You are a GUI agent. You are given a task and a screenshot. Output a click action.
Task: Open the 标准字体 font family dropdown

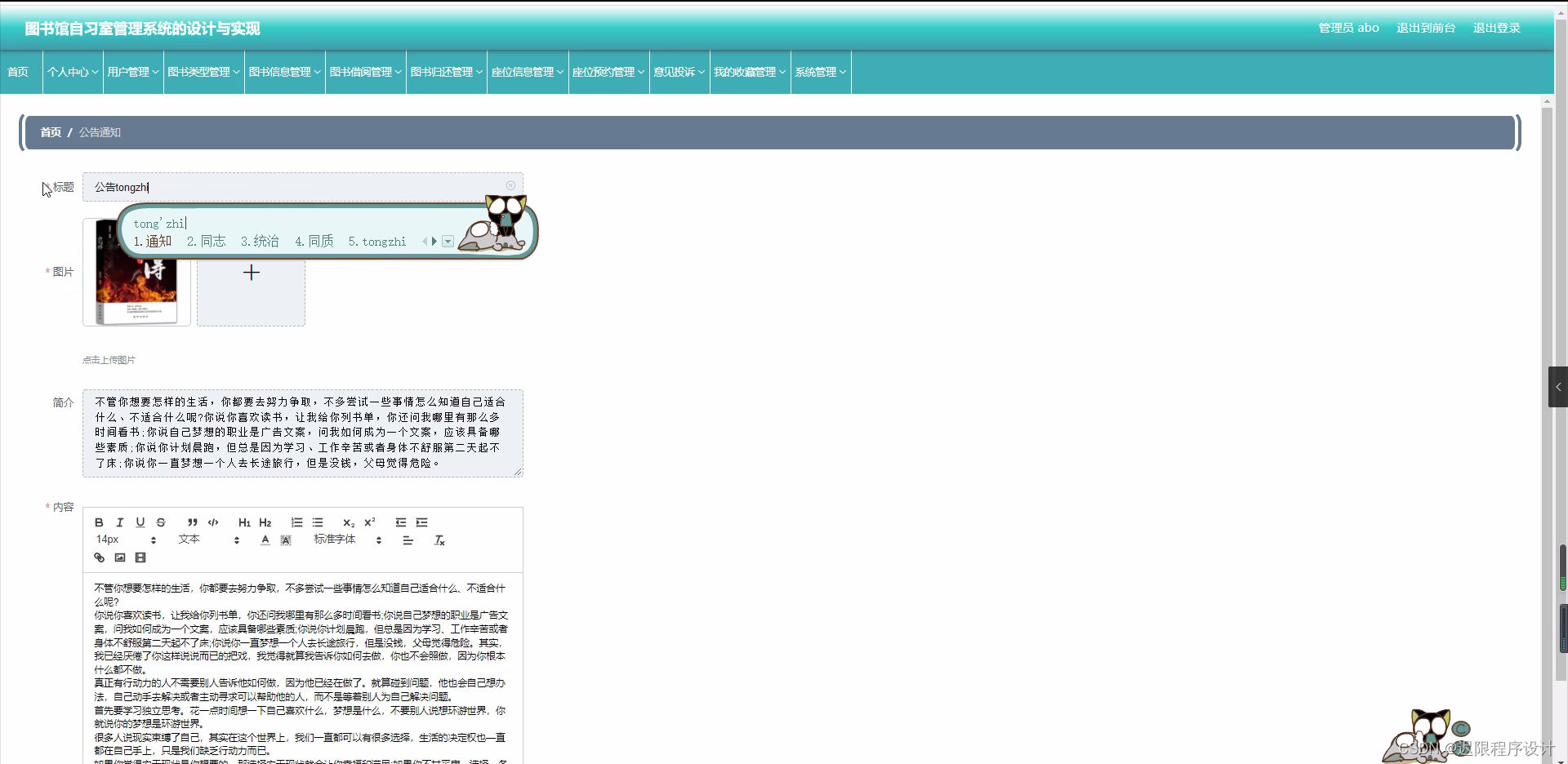348,540
